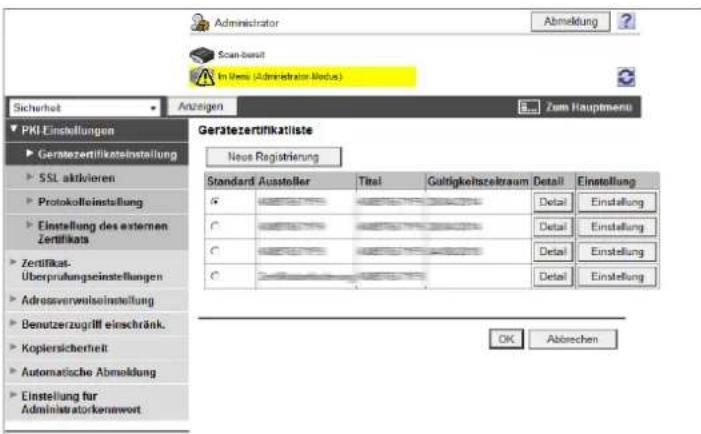Open Detail for second certificate
The width and height of the screenshot is (701, 434).
553,227
